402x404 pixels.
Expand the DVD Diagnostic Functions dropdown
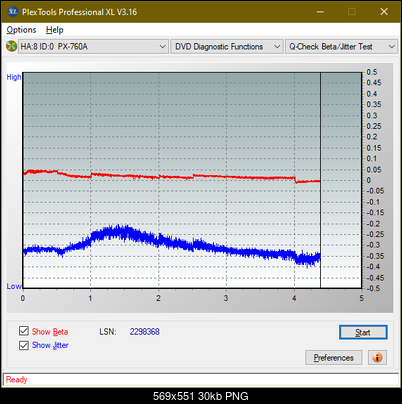(227, 47)
